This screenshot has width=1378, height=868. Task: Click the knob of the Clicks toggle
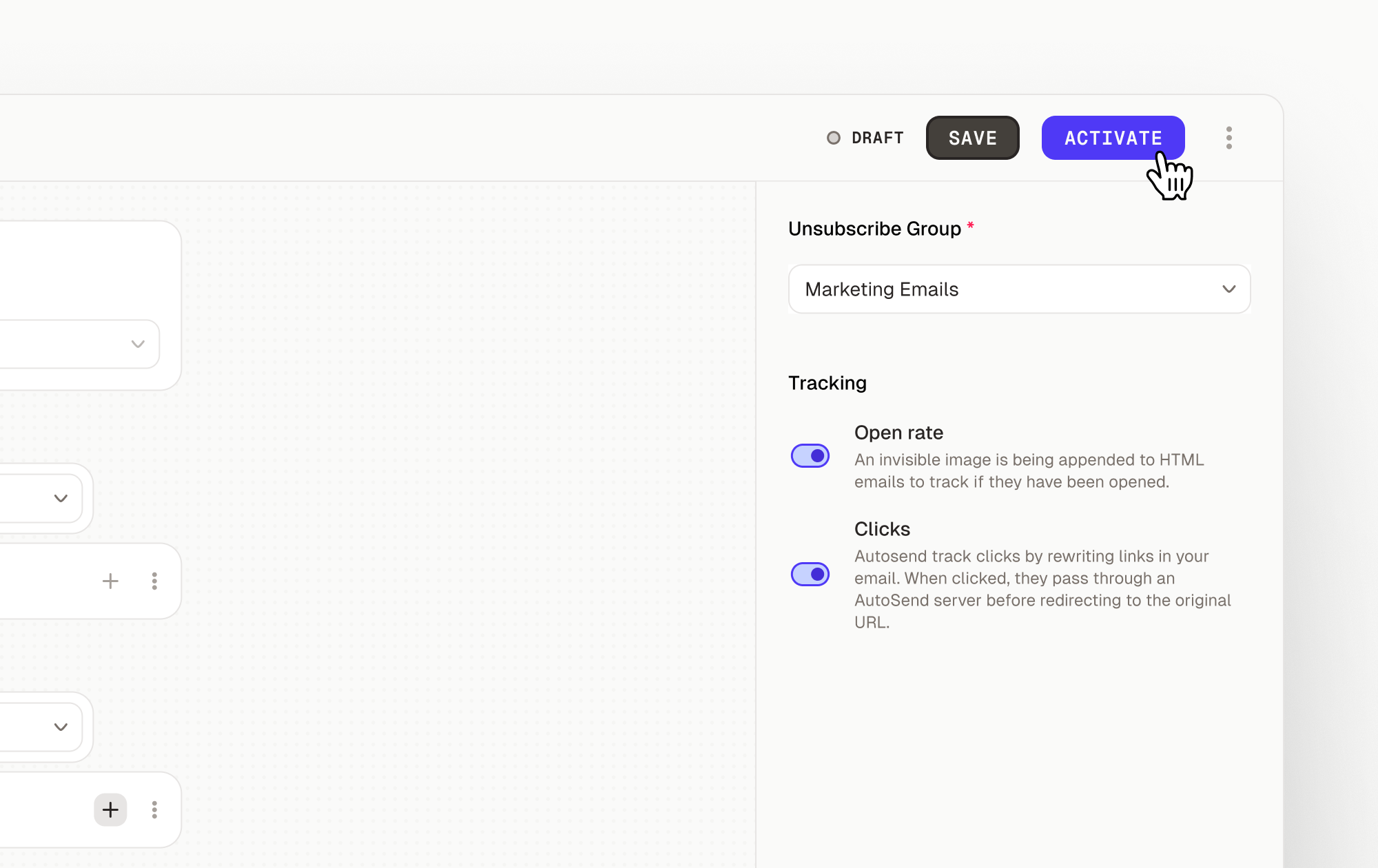coord(817,574)
